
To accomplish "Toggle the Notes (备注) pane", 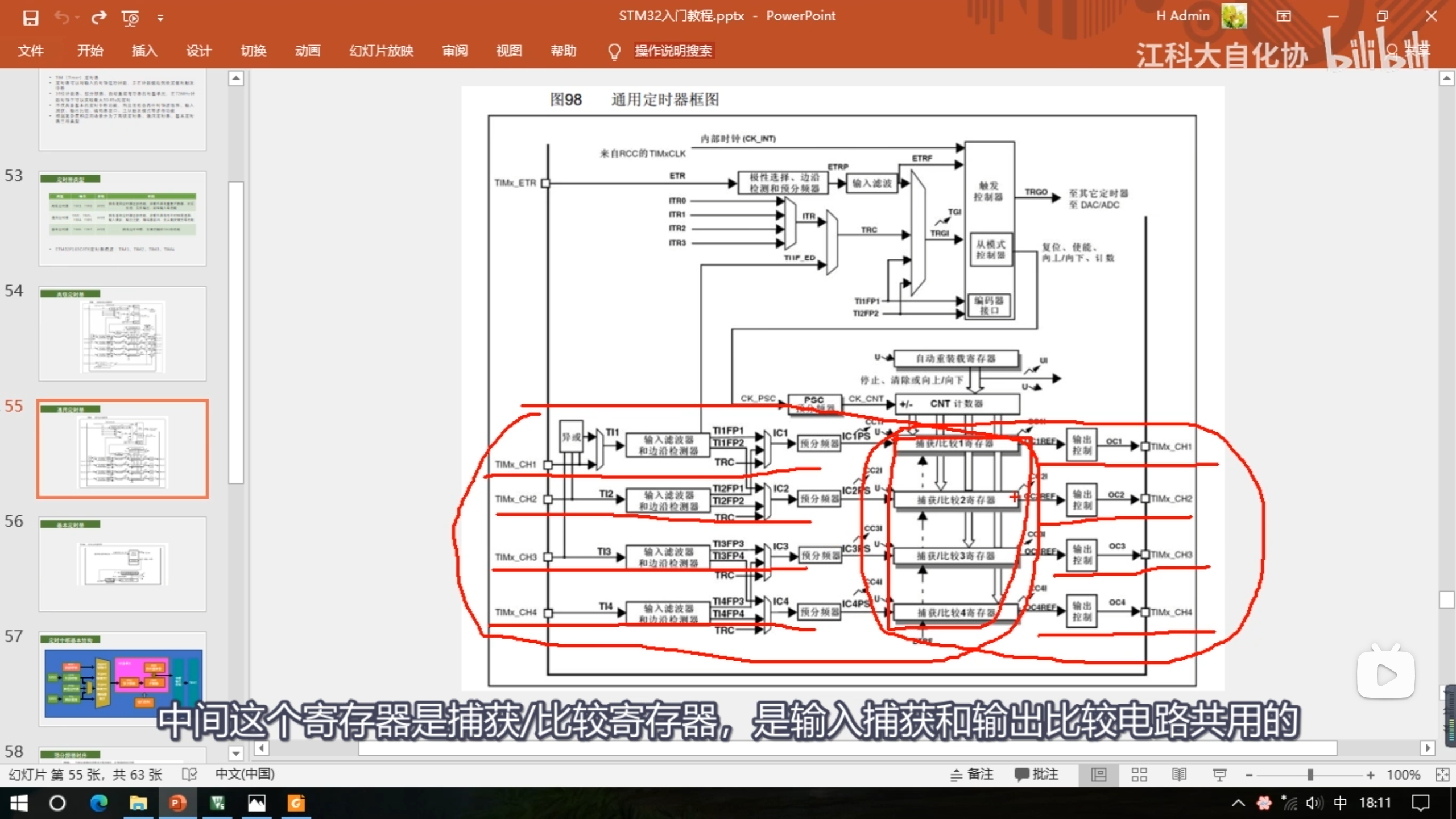I will [x=972, y=775].
